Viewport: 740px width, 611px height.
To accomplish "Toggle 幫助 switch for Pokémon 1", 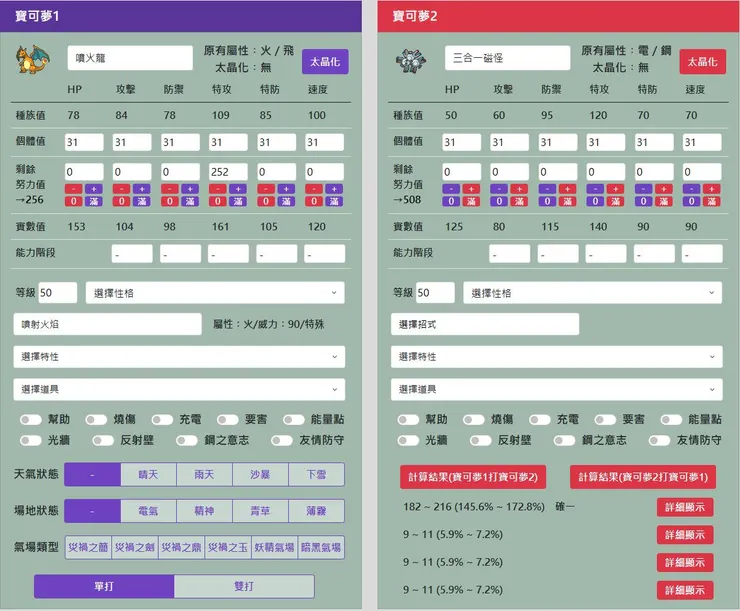I will pyautogui.click(x=31, y=419).
